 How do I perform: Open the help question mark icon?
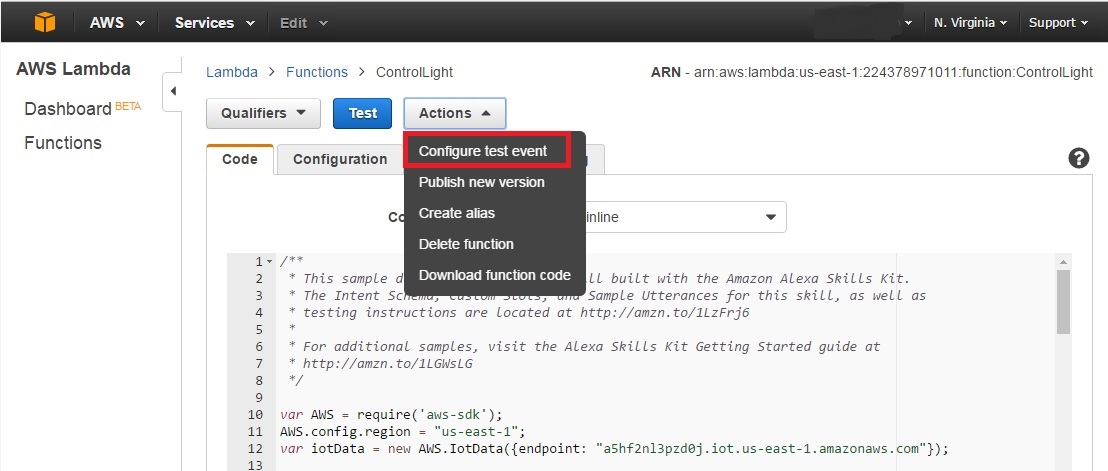pos(1078,158)
